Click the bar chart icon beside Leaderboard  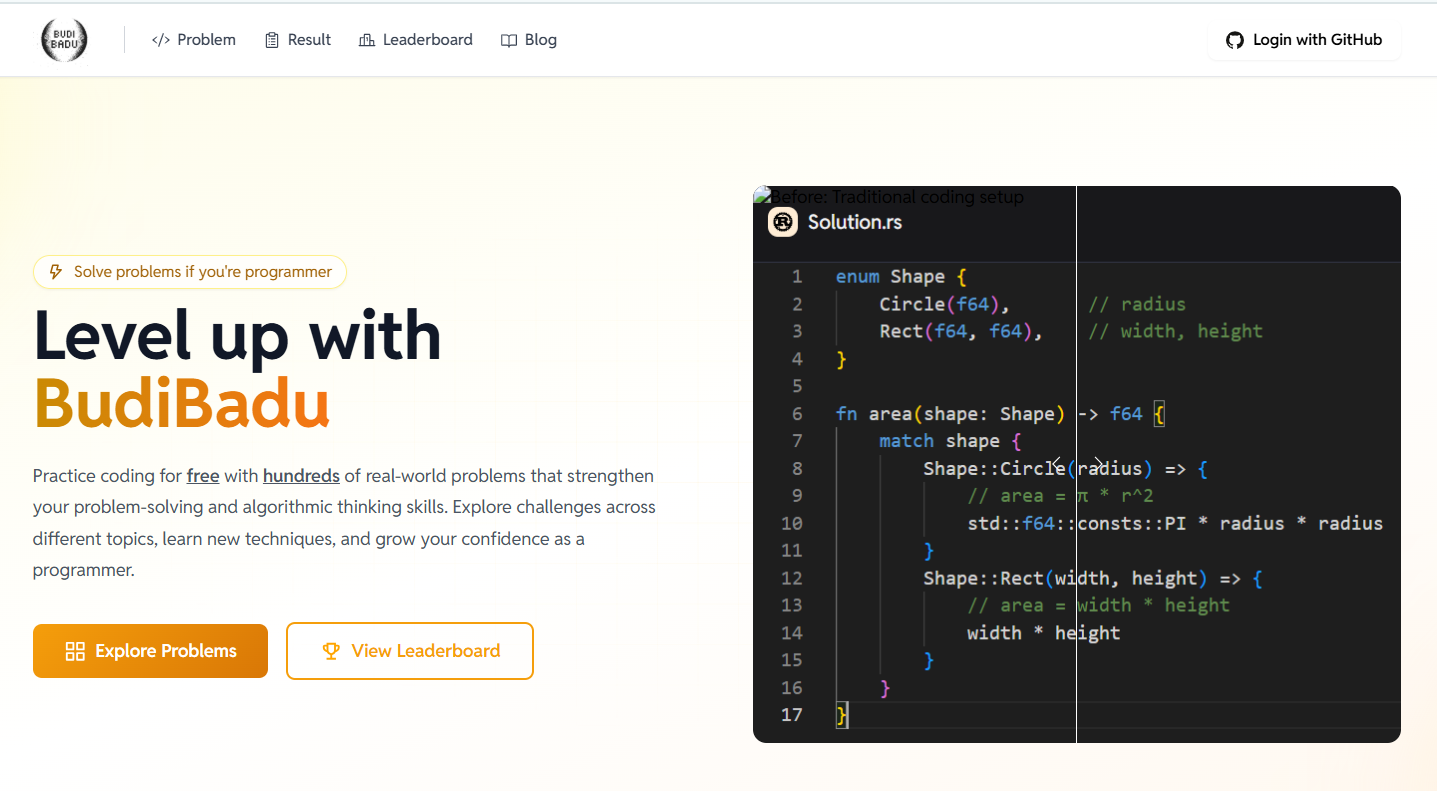[366, 40]
